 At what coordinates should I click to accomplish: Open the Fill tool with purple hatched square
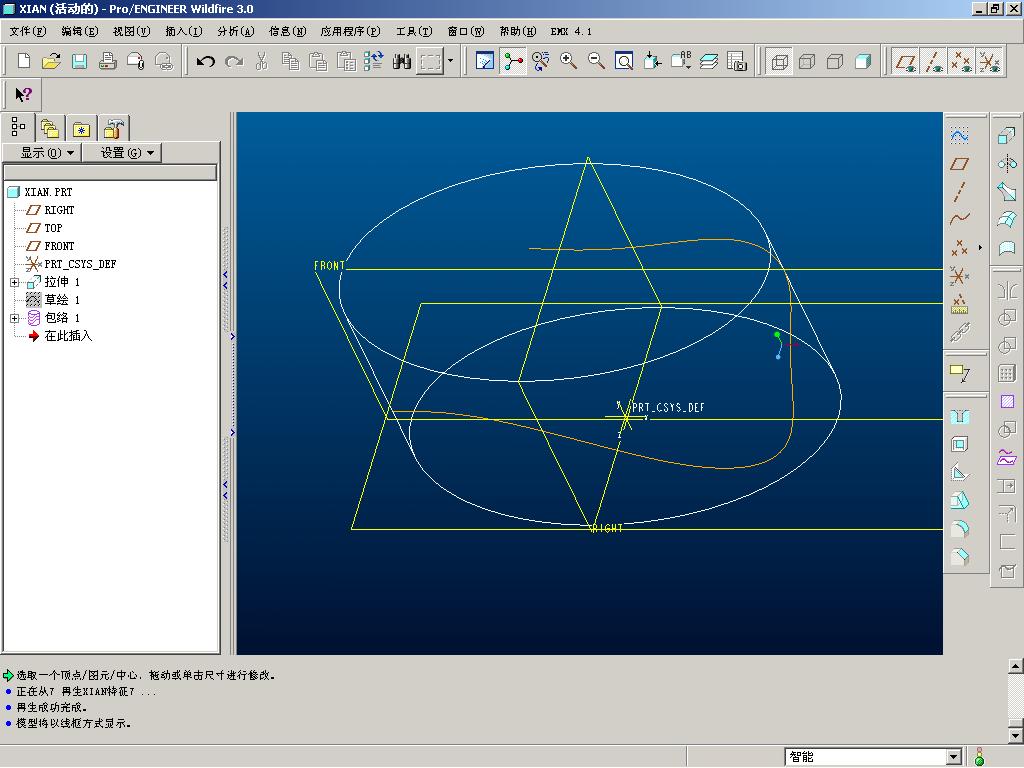point(1006,401)
